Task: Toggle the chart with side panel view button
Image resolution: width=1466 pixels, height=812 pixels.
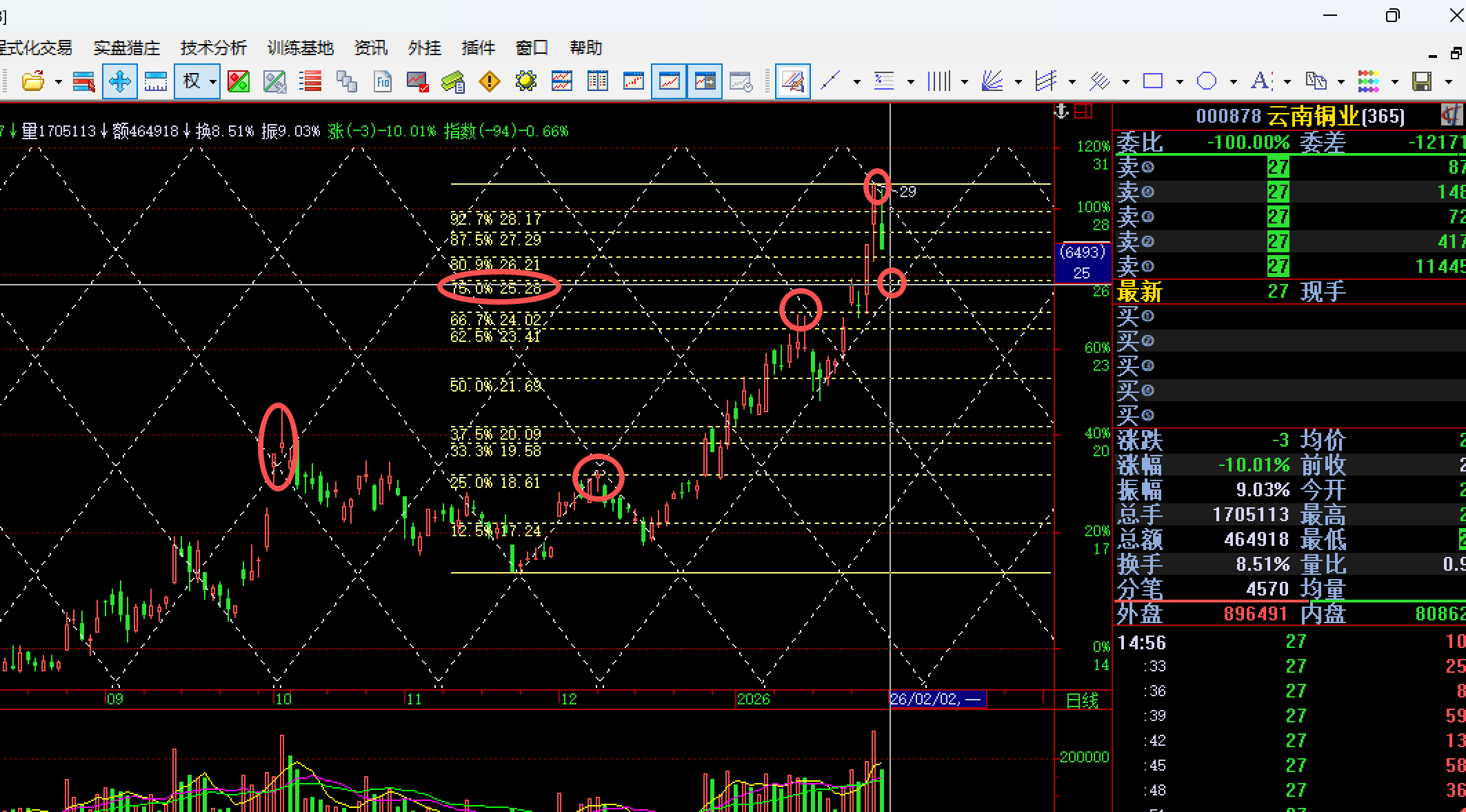Action: [x=704, y=81]
